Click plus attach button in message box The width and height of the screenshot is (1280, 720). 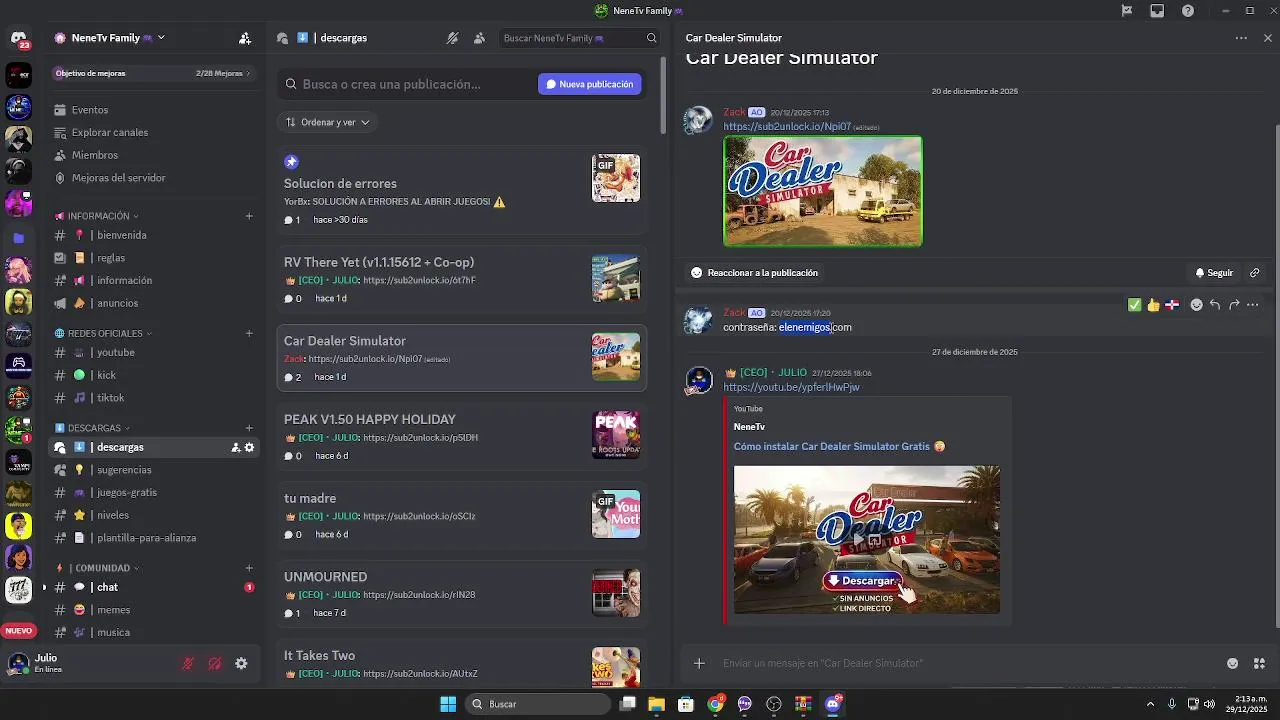(x=699, y=663)
